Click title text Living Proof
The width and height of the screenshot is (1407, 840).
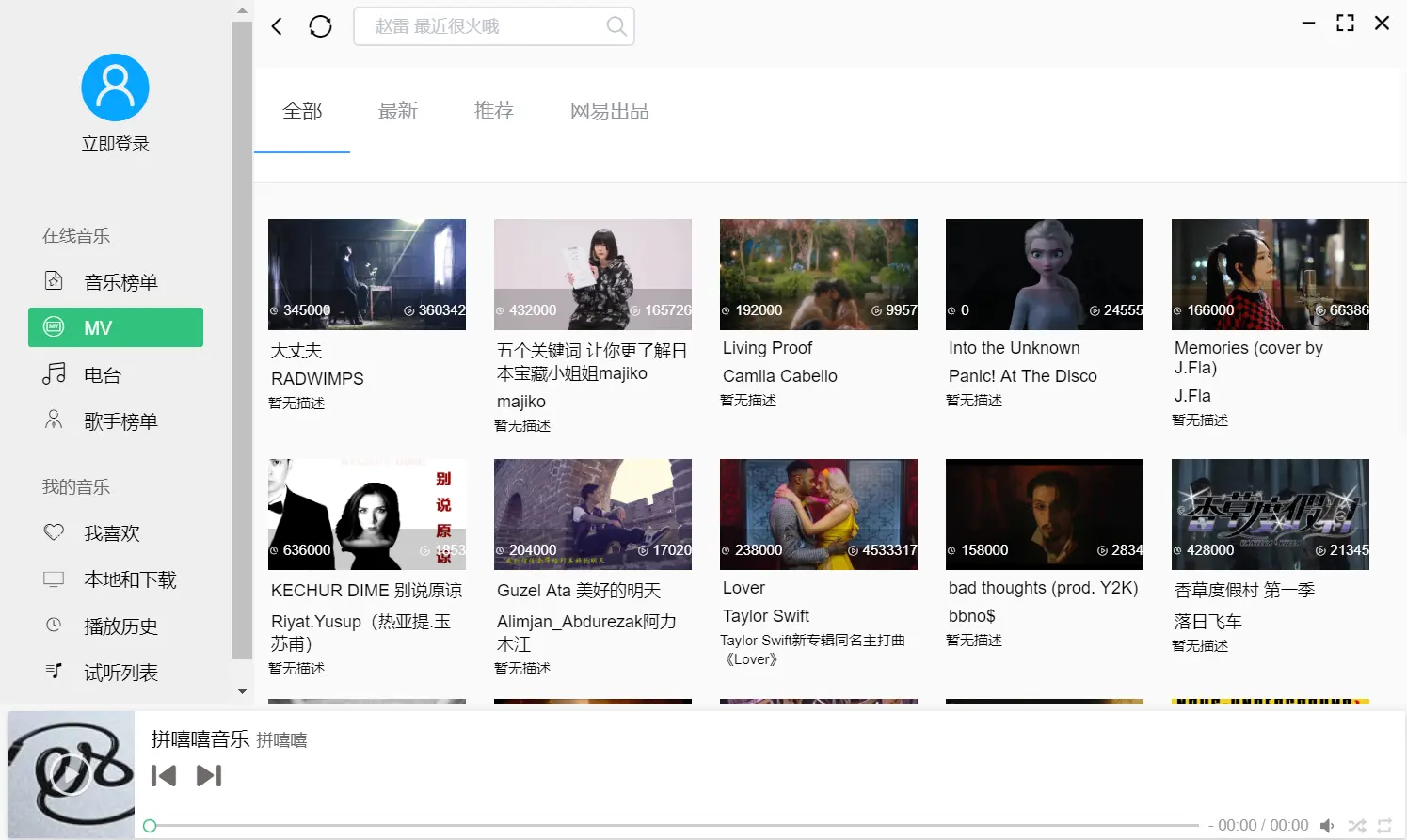pyautogui.click(x=767, y=348)
